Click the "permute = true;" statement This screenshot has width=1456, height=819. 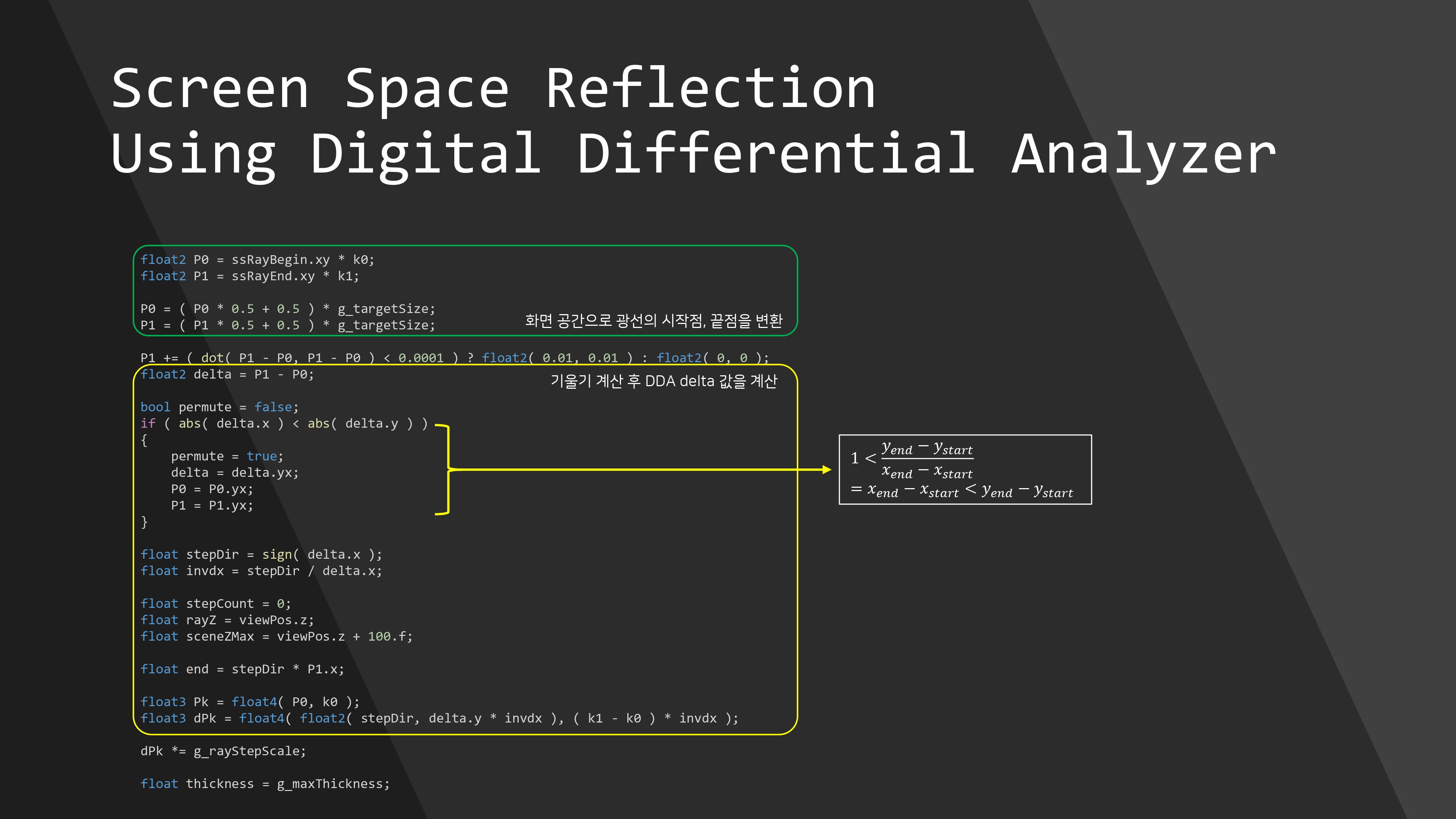pos(227,456)
